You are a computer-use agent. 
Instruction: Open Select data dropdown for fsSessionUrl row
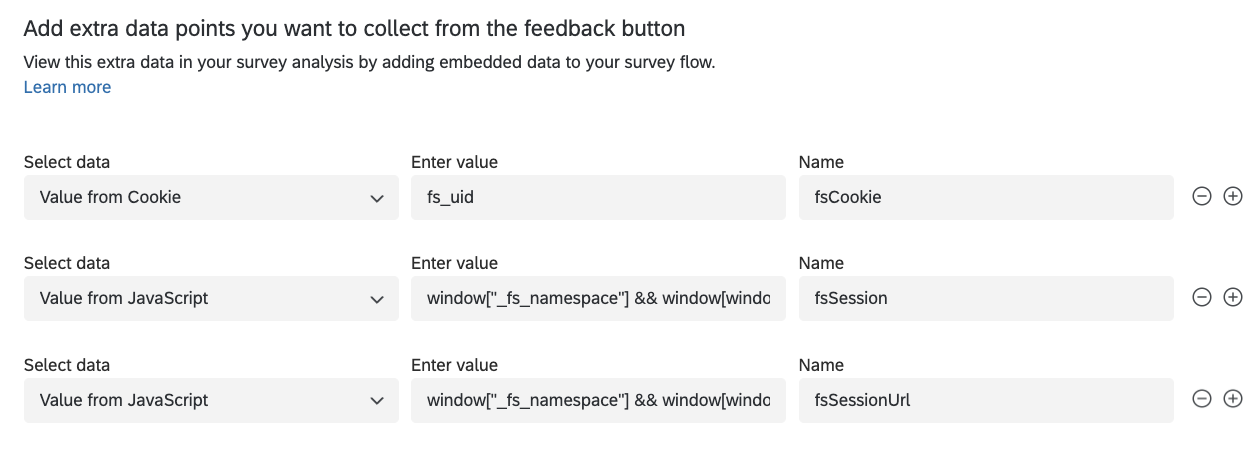(210, 400)
